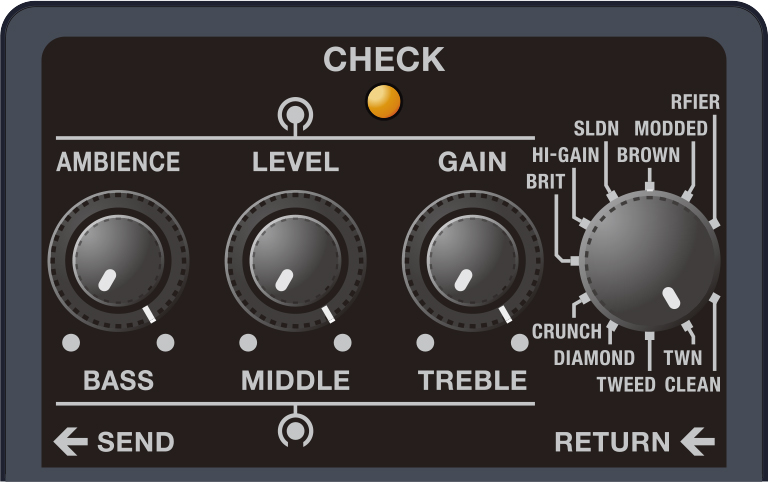The image size is (769, 482).
Task: Select the CLEAN amp type label
Action: (692, 384)
